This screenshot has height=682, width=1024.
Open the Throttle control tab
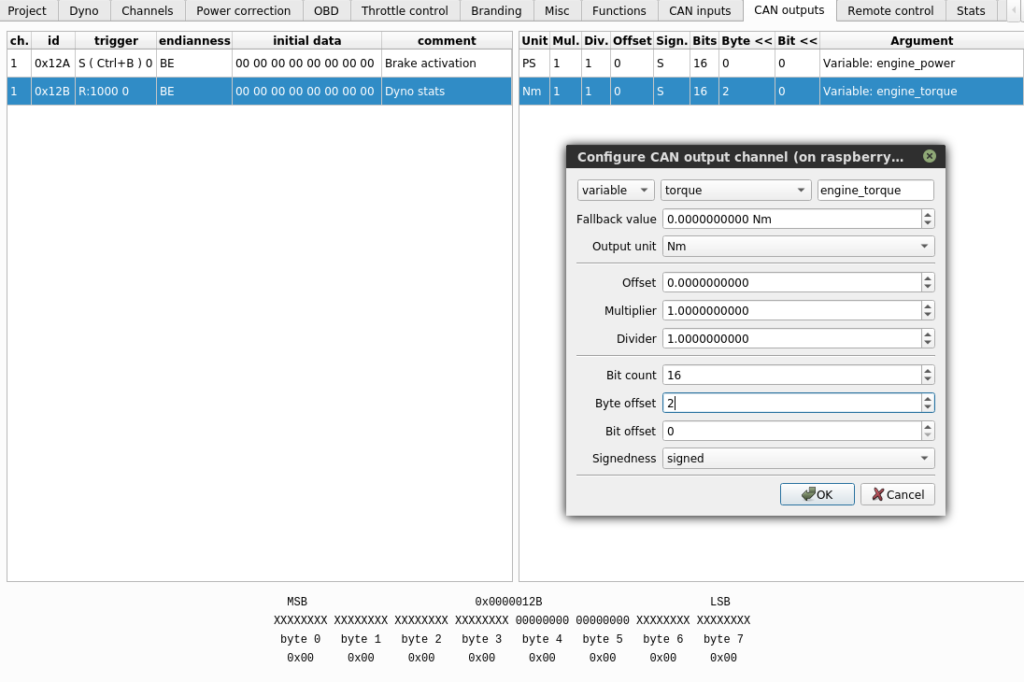(x=405, y=10)
